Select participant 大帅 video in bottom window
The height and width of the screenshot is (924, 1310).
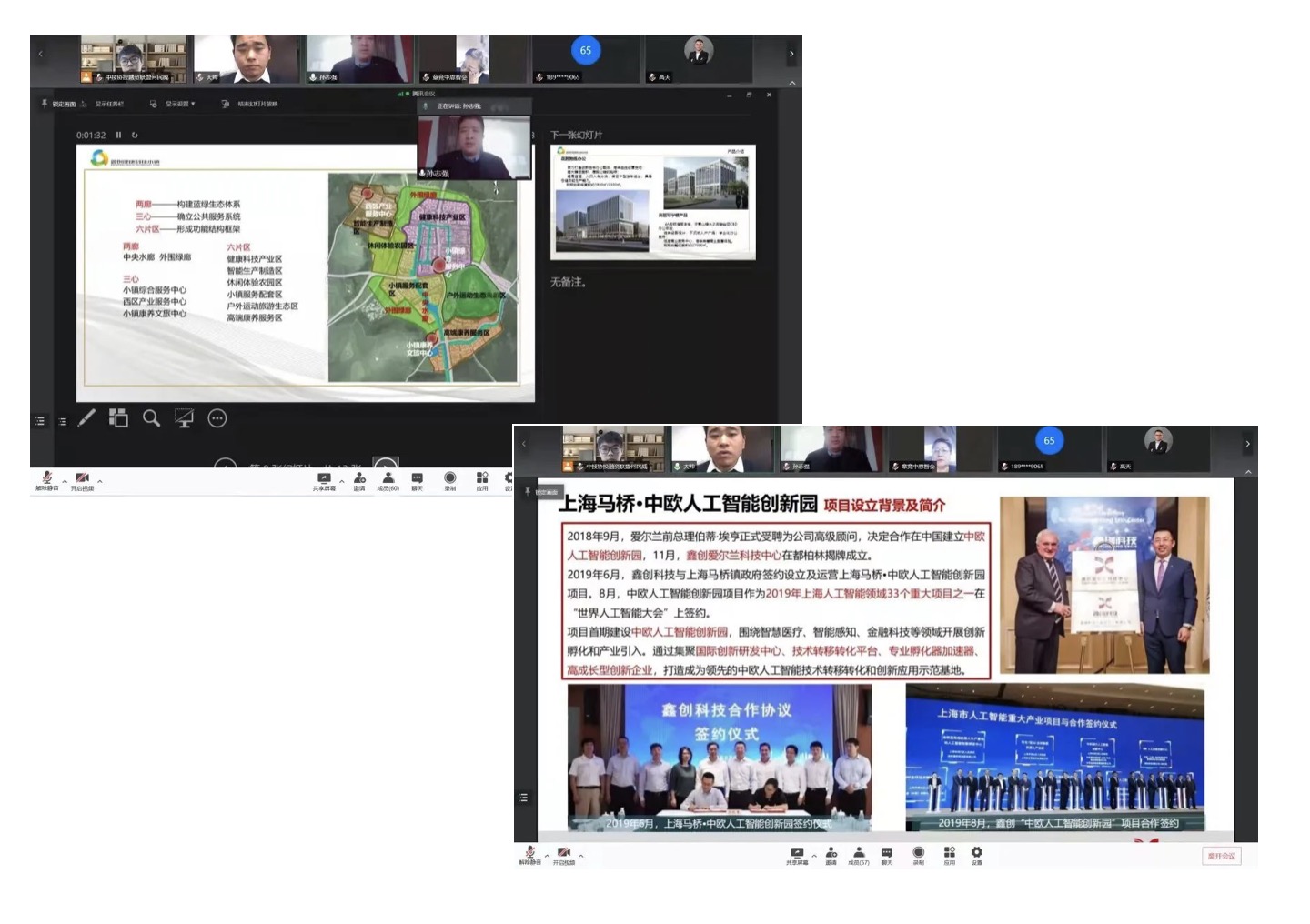723,448
